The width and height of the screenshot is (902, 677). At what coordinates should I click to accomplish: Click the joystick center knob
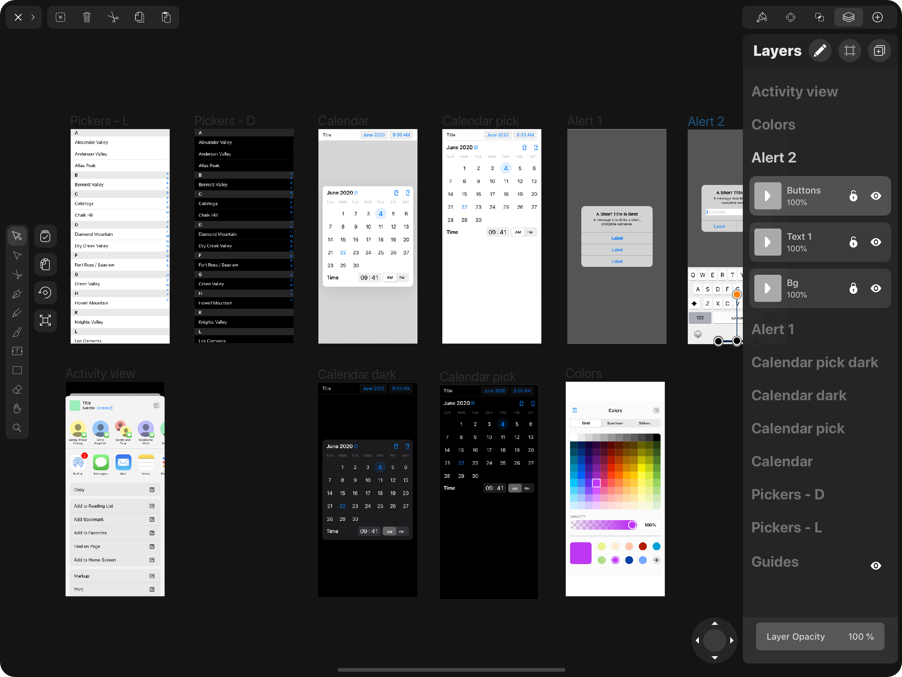[714, 640]
